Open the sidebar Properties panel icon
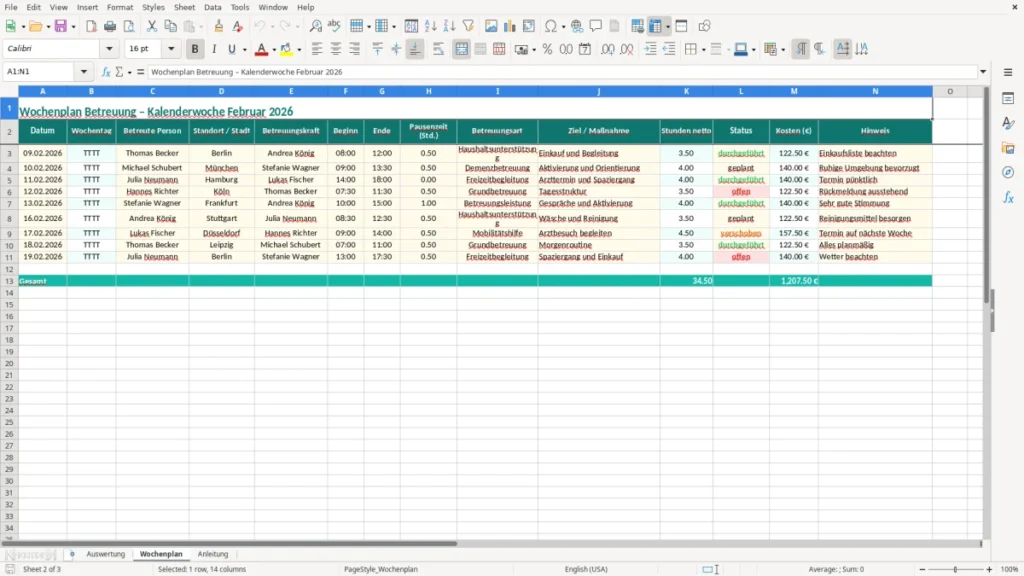The image size is (1024, 576). pyautogui.click(x=1008, y=98)
